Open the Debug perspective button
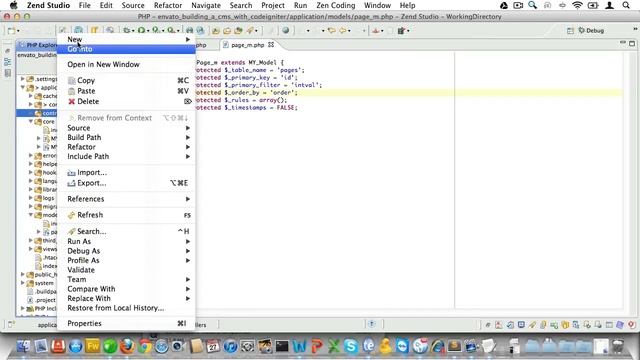This screenshot has width=640, height=360. pyautogui.click(x=591, y=31)
